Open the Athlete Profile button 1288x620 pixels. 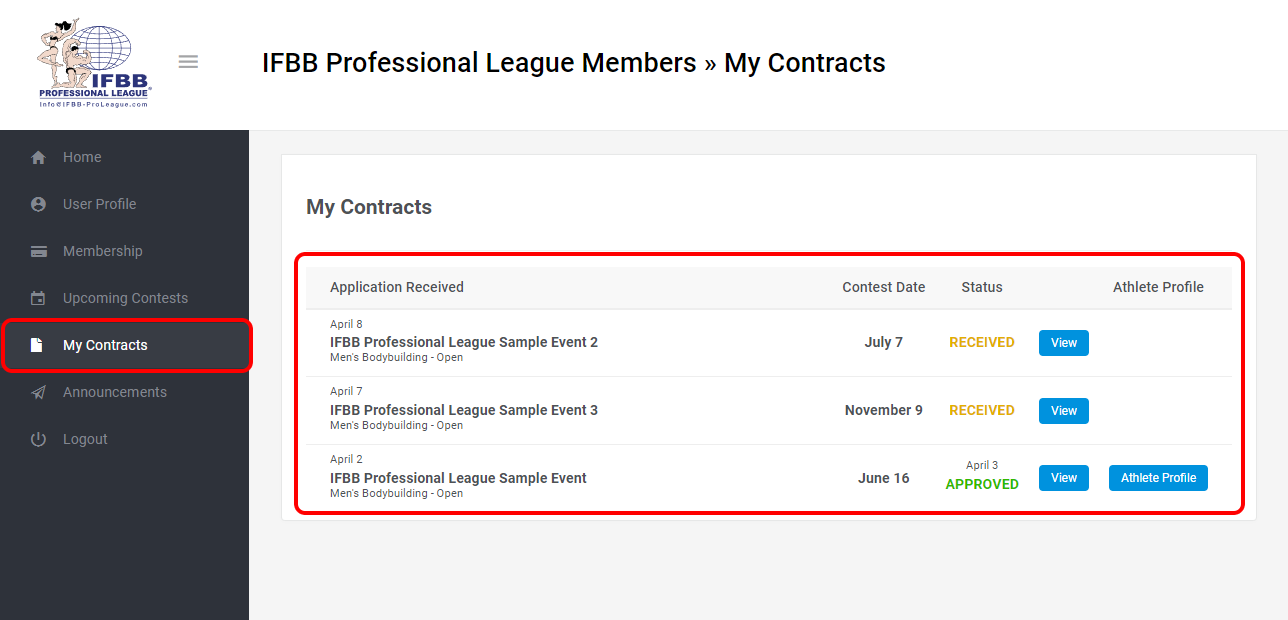click(x=1158, y=478)
